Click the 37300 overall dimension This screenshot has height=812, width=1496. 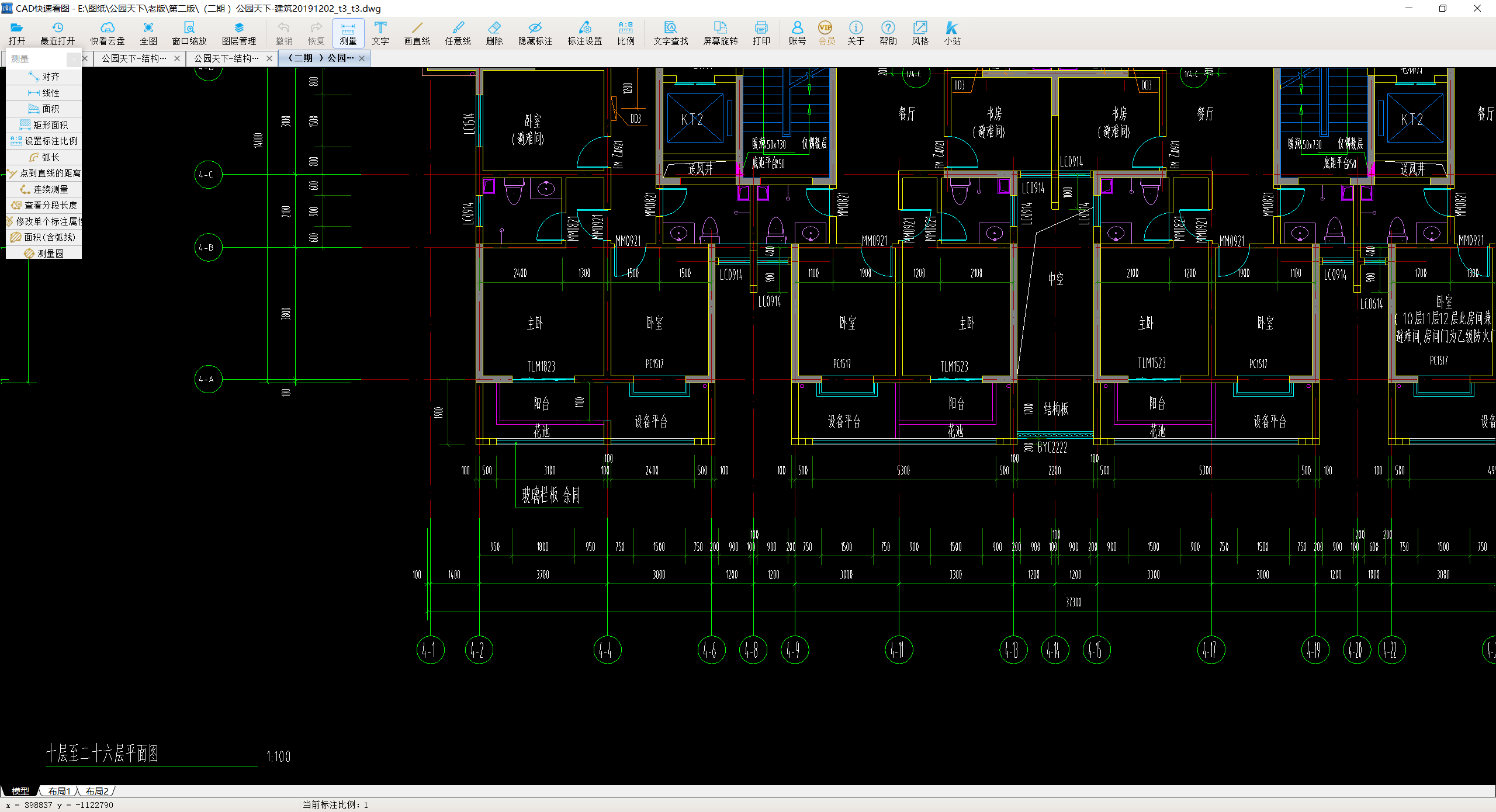click(x=1073, y=602)
